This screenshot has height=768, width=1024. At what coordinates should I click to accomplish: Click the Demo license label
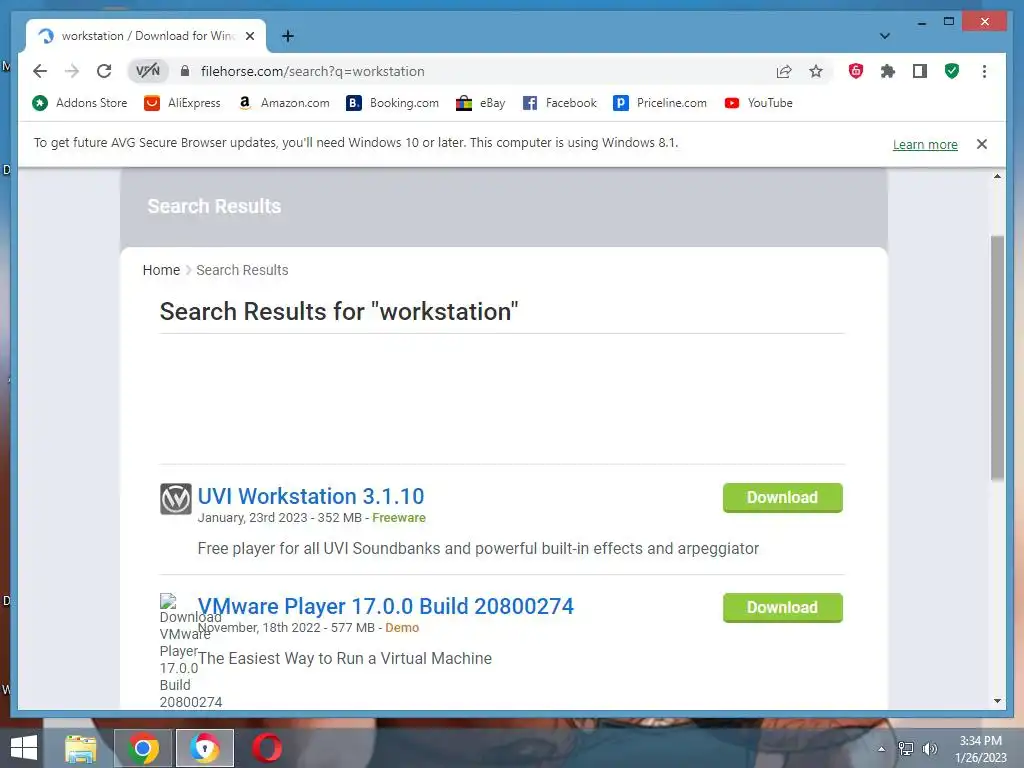(x=402, y=628)
